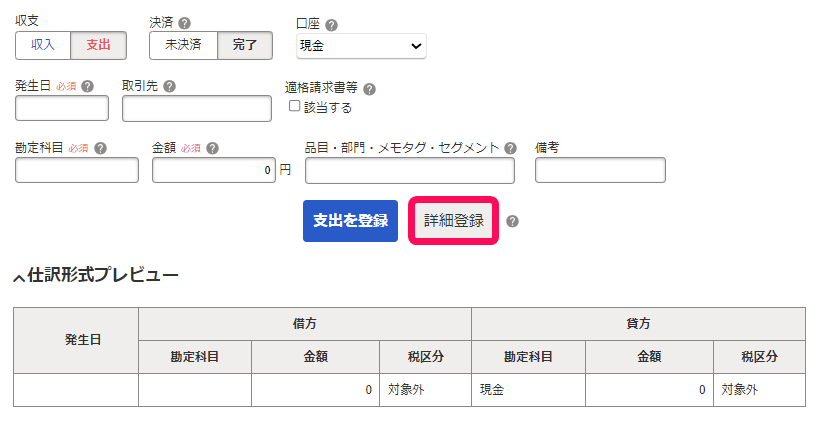Open help icon next to 適格請求書等
818x434 pixels.
369,89
